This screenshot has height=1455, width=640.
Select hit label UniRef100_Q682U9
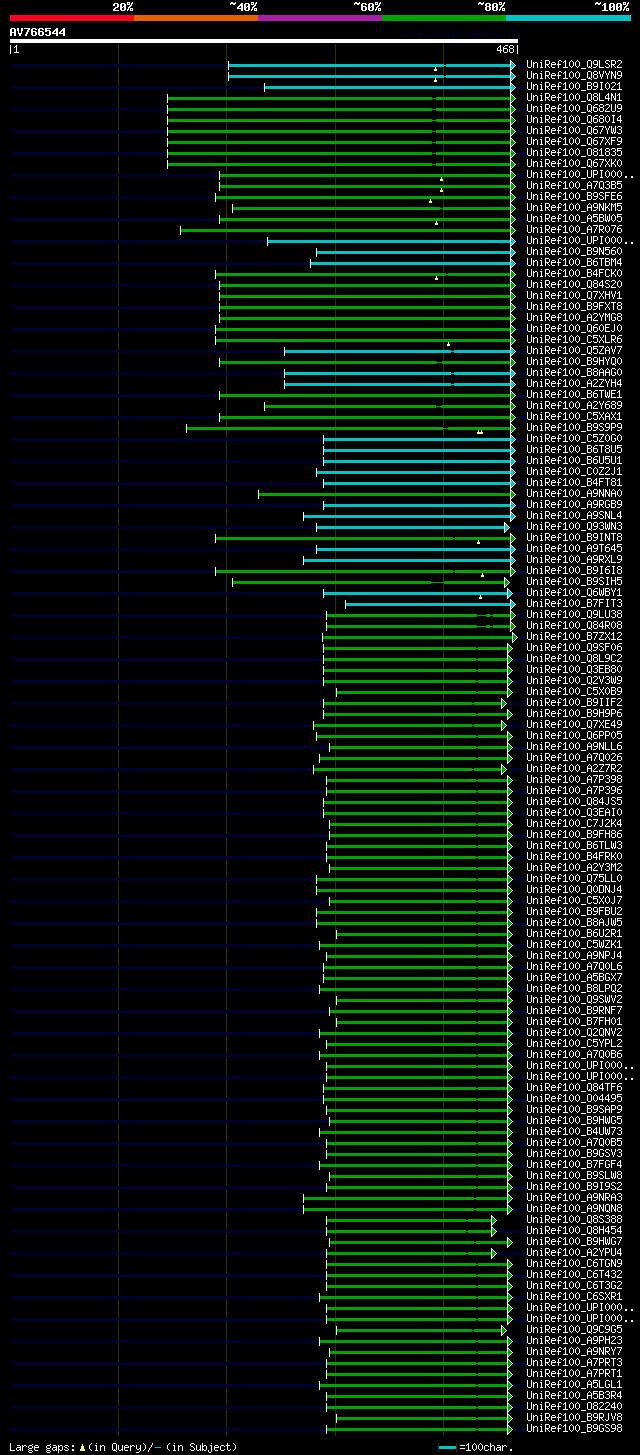574,108
